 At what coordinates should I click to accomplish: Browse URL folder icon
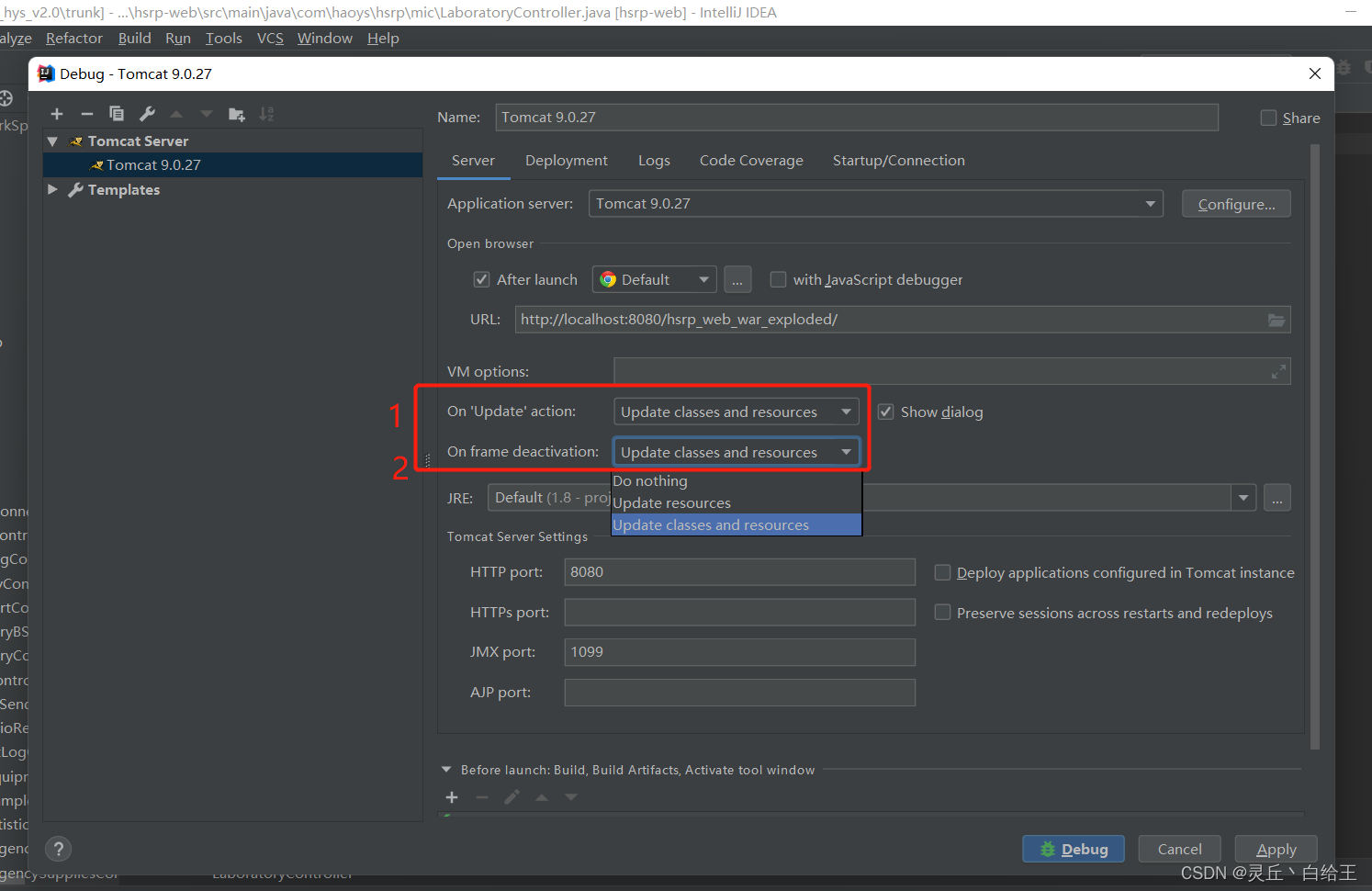1276,320
